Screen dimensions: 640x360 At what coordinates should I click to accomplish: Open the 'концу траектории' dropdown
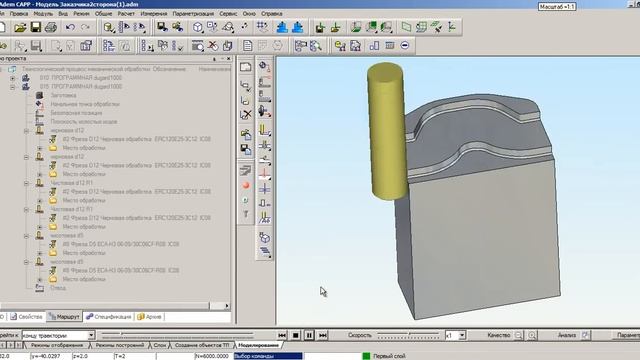91,336
